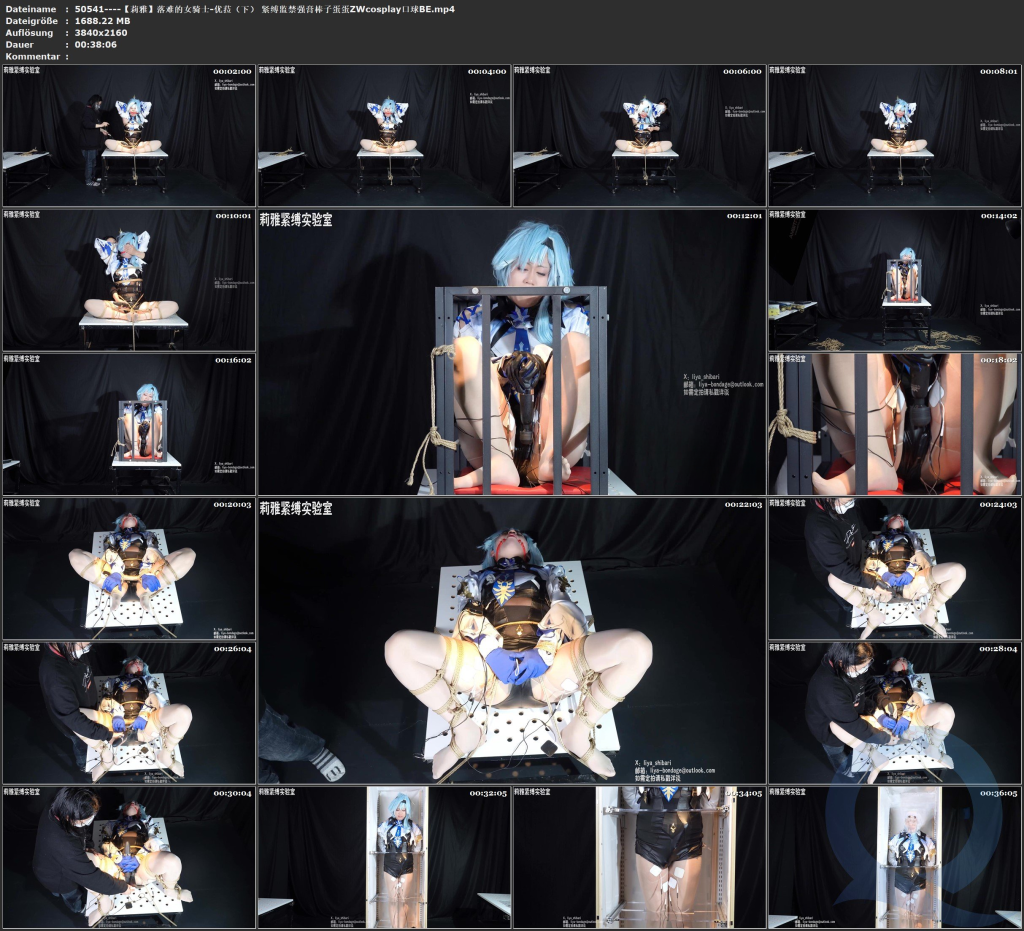Click the thumbnail marked 00:36:05

coord(895,857)
